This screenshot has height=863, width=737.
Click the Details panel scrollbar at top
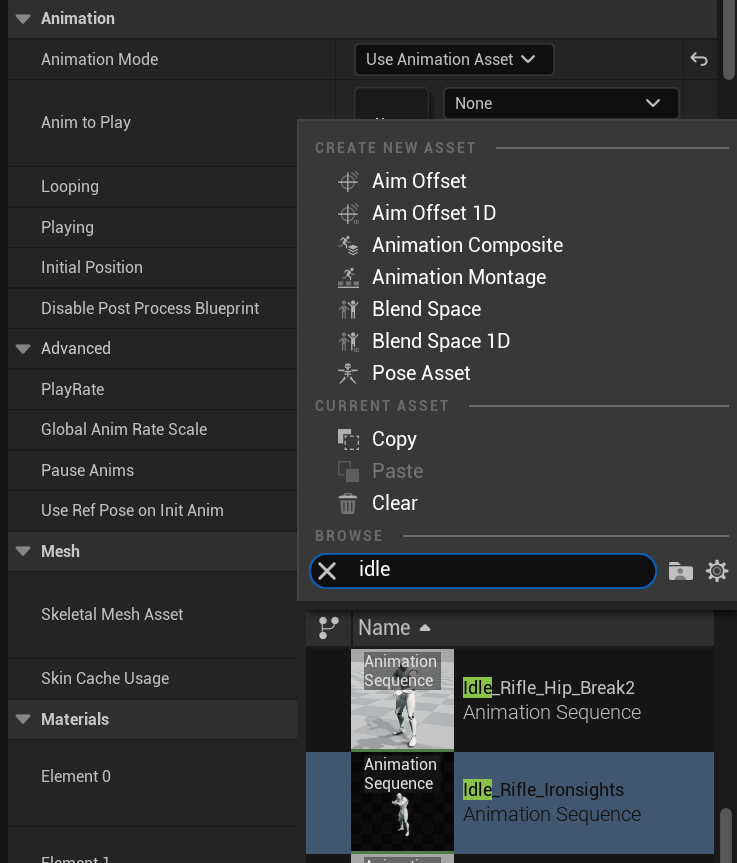[728, 40]
